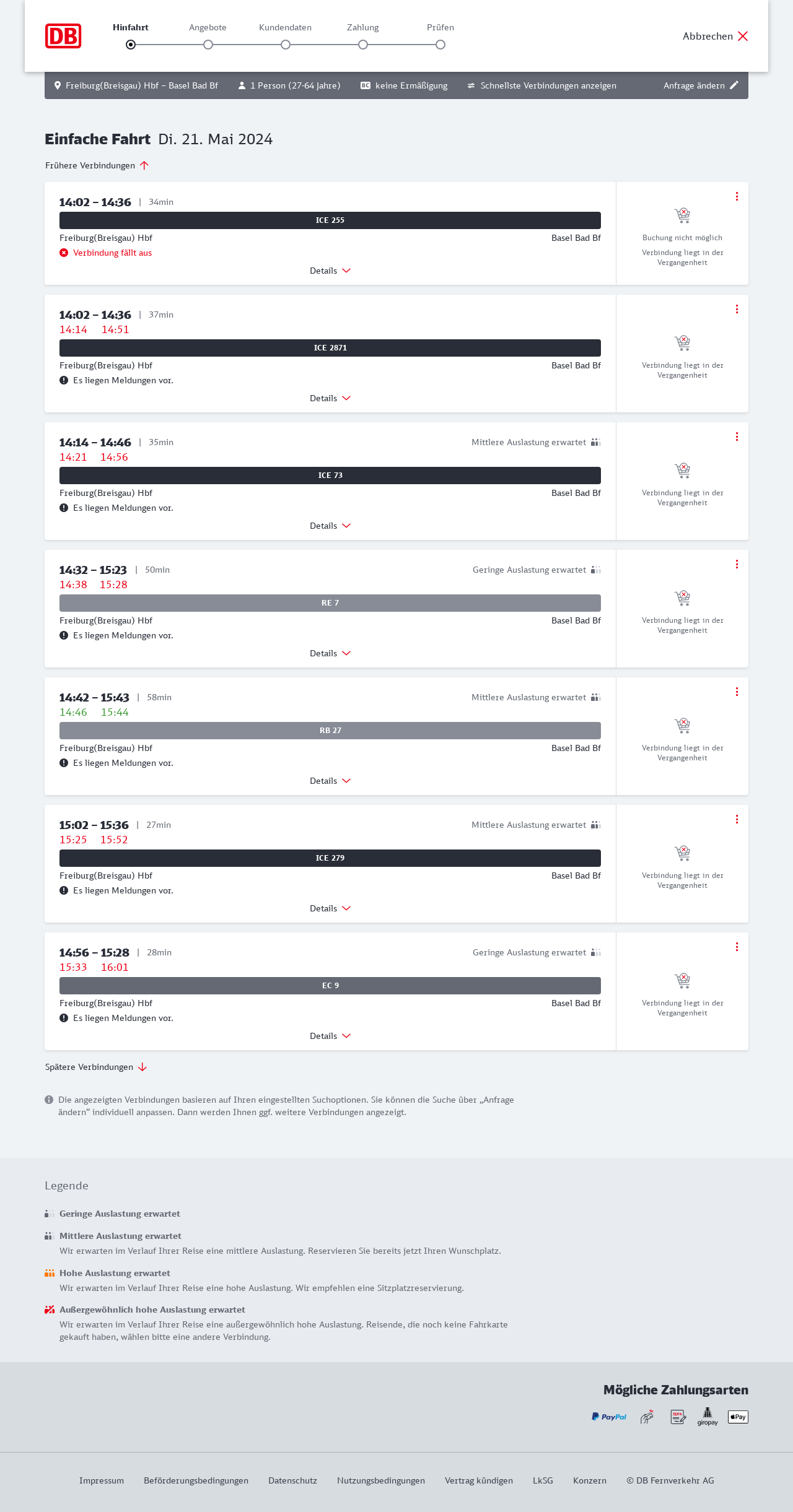The image size is (793, 1512).
Task: Expand Details for ICE 255 connection
Action: pyautogui.click(x=330, y=271)
